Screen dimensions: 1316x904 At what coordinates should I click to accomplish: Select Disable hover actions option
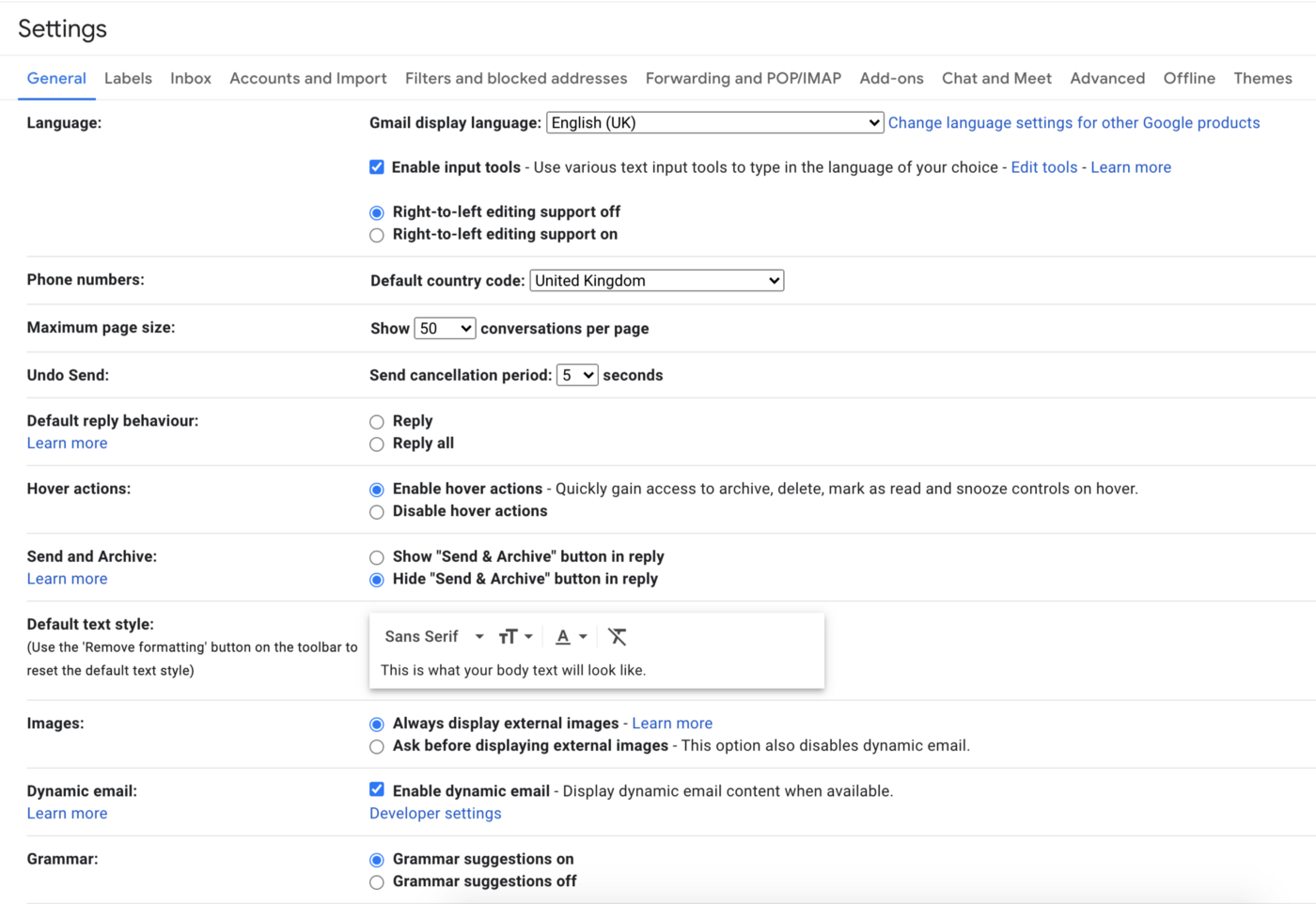[377, 512]
